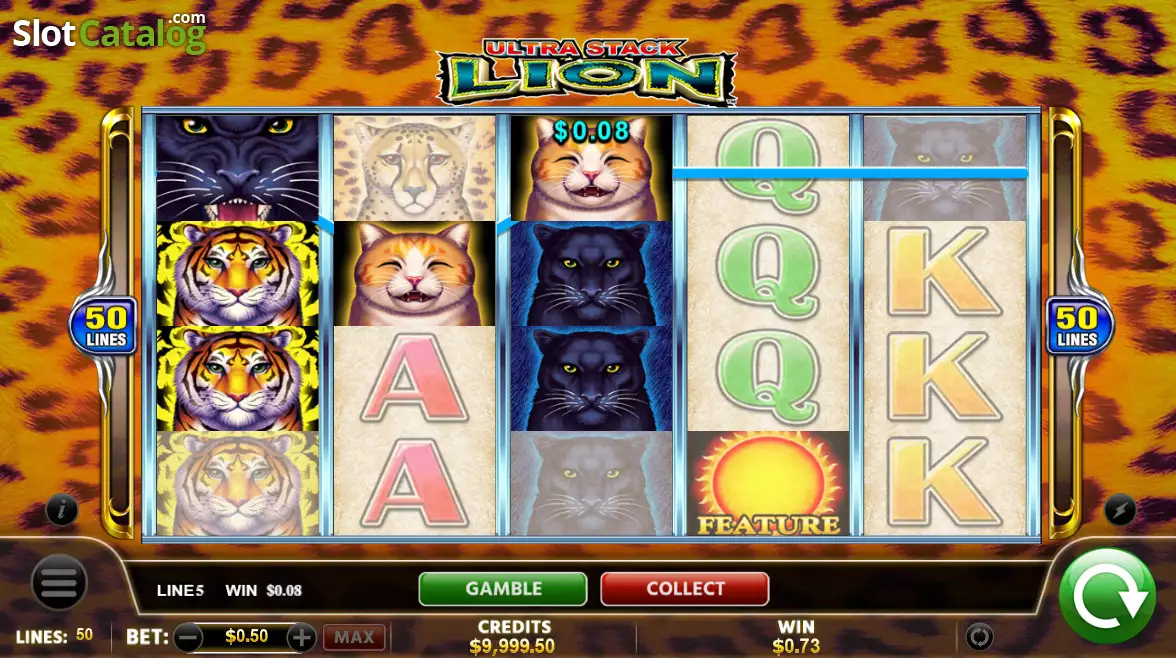
Task: Click the CREDITS balance display
Action: tap(513, 637)
